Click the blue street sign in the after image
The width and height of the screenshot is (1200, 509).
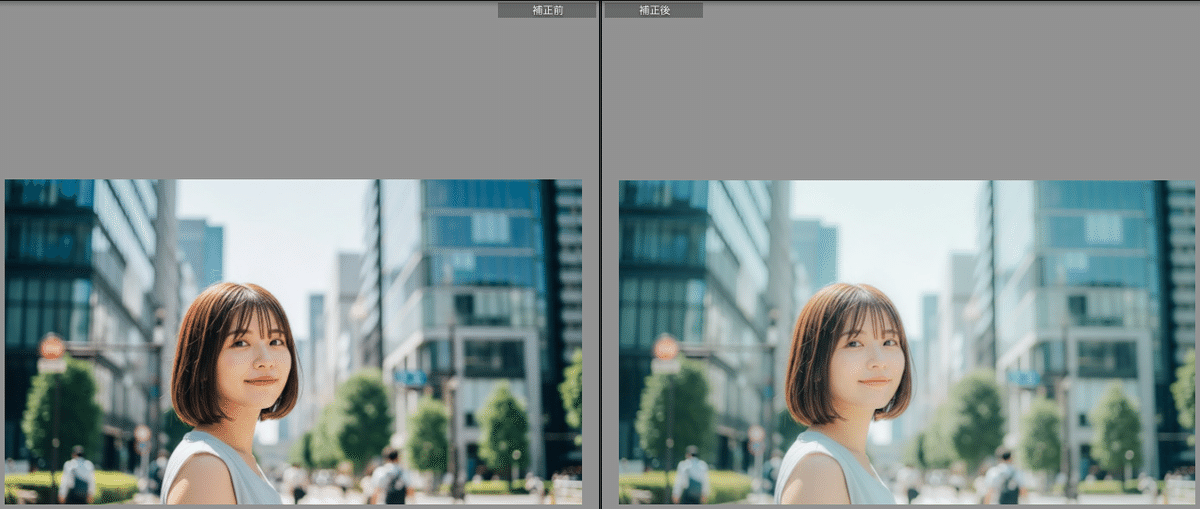[x=1023, y=379]
